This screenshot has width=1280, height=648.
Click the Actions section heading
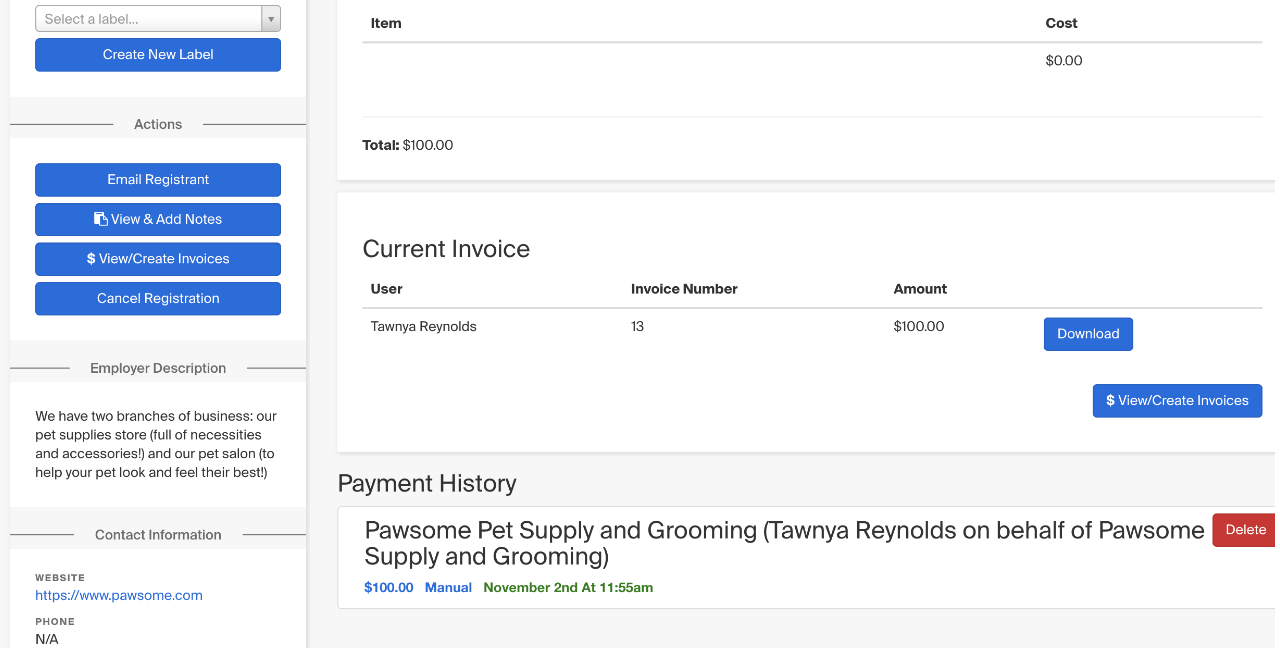coord(158,124)
